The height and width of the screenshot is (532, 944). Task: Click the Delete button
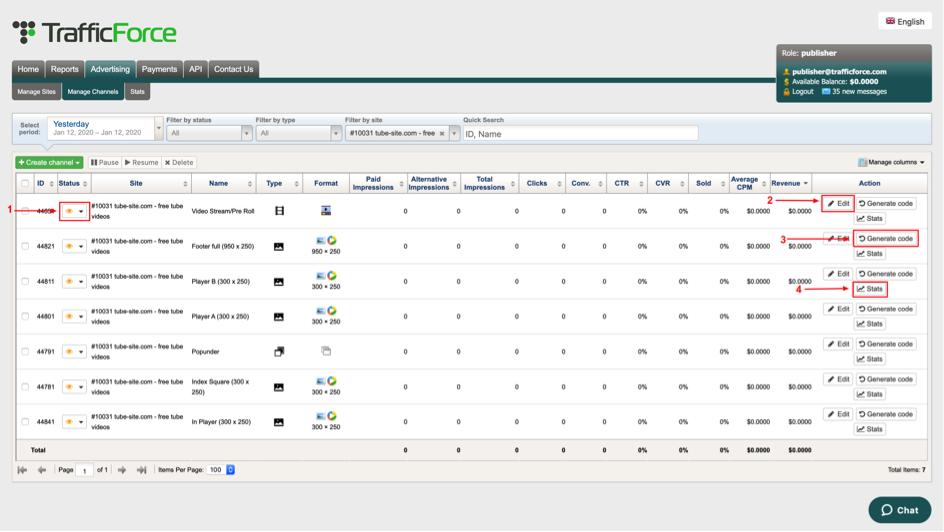tap(179, 162)
